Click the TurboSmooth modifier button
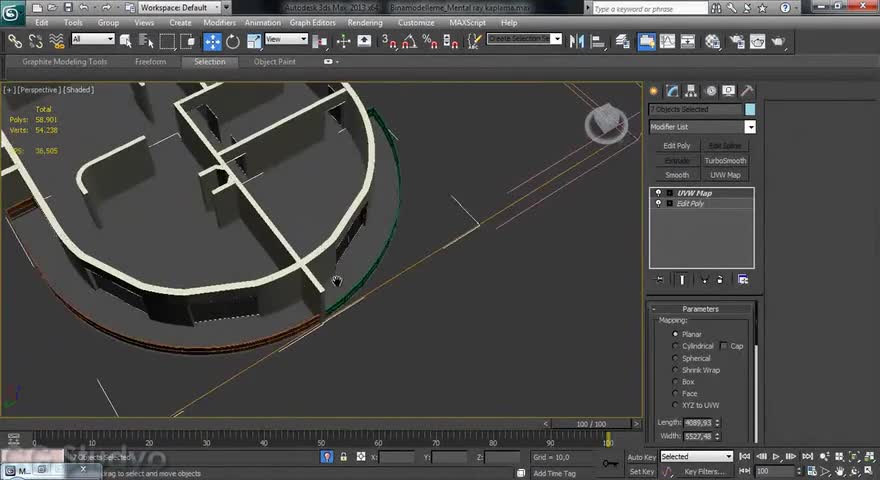Image resolution: width=880 pixels, height=480 pixels. (725, 160)
